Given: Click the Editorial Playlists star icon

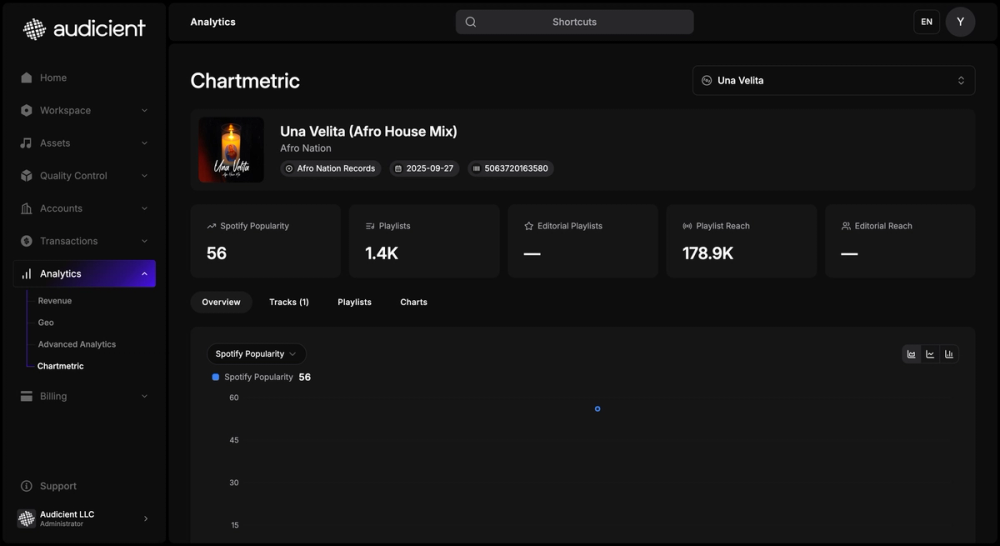Looking at the screenshot, I should (529, 226).
